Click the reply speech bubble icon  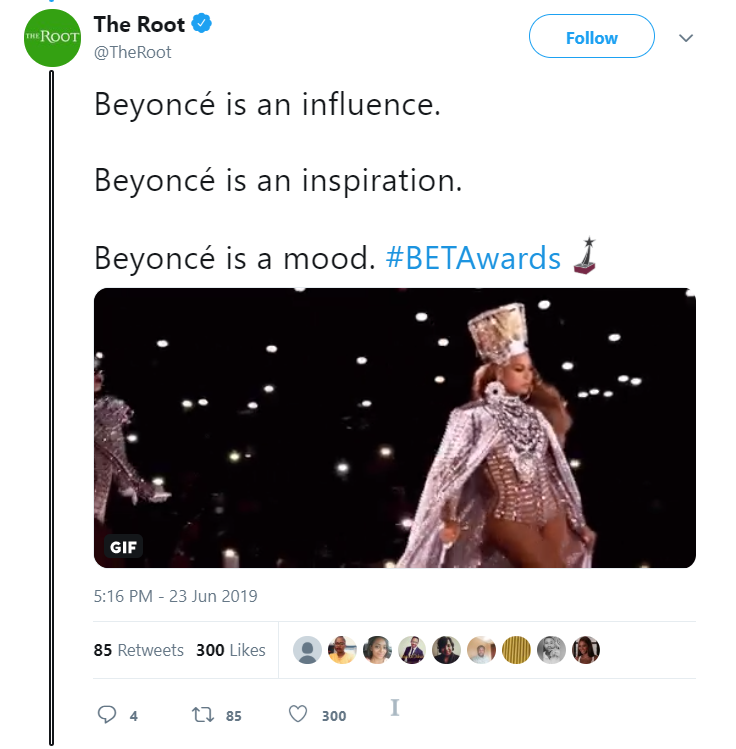pos(107,714)
